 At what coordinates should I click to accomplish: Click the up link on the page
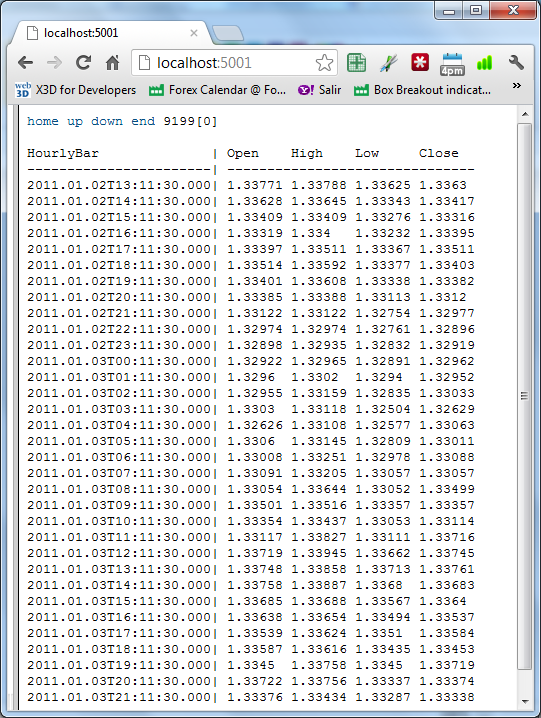[x=75, y=122]
